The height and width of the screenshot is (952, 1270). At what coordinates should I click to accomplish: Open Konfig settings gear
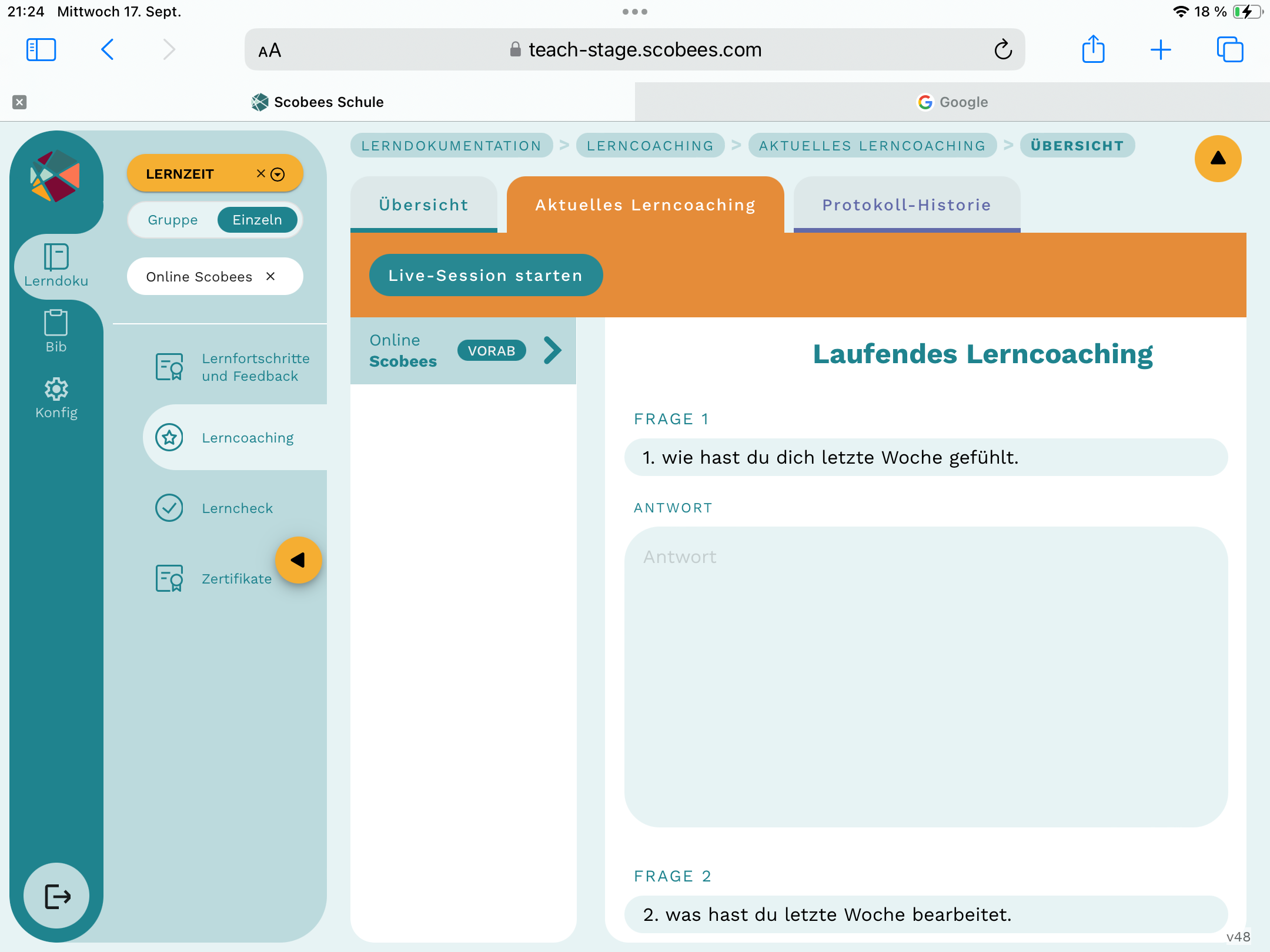[56, 398]
